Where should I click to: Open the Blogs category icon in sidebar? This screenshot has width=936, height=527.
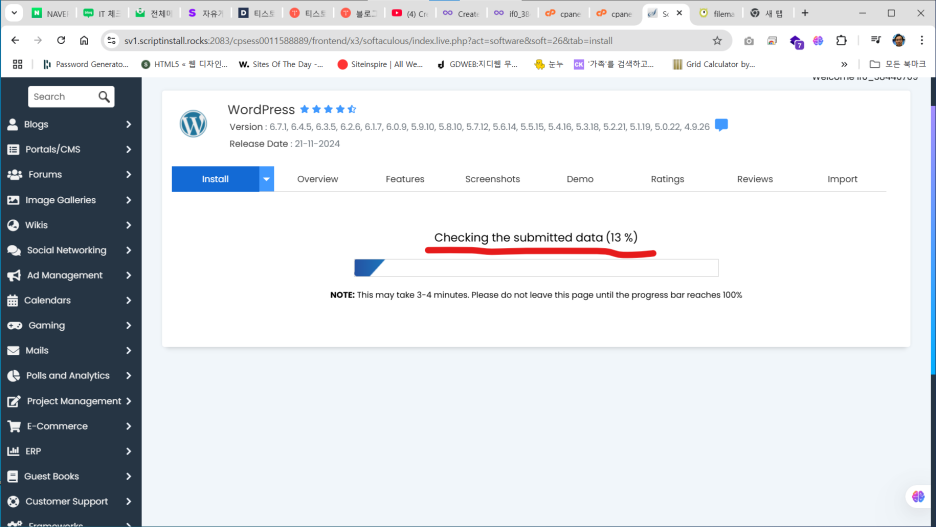(13, 124)
